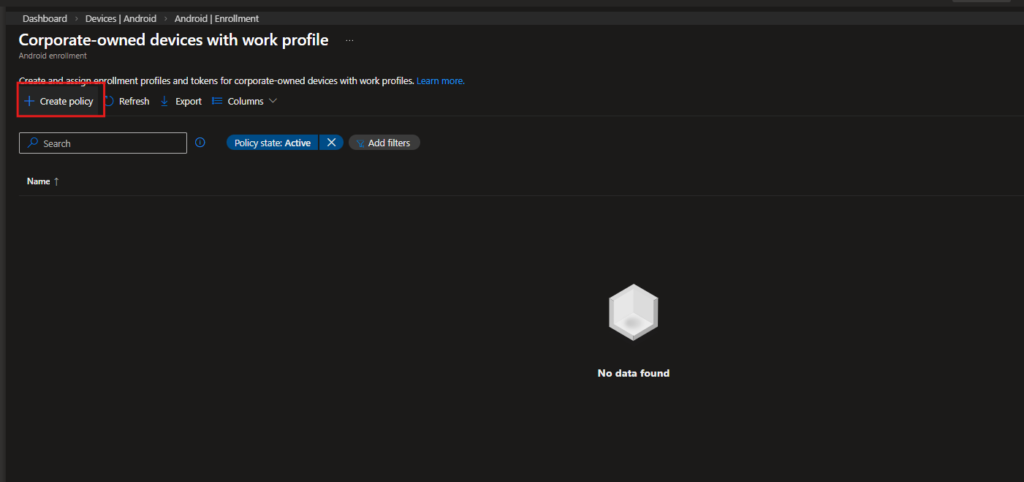This screenshot has height=482, width=1024.
Task: Click the Export download arrow icon
Action: tap(165, 101)
